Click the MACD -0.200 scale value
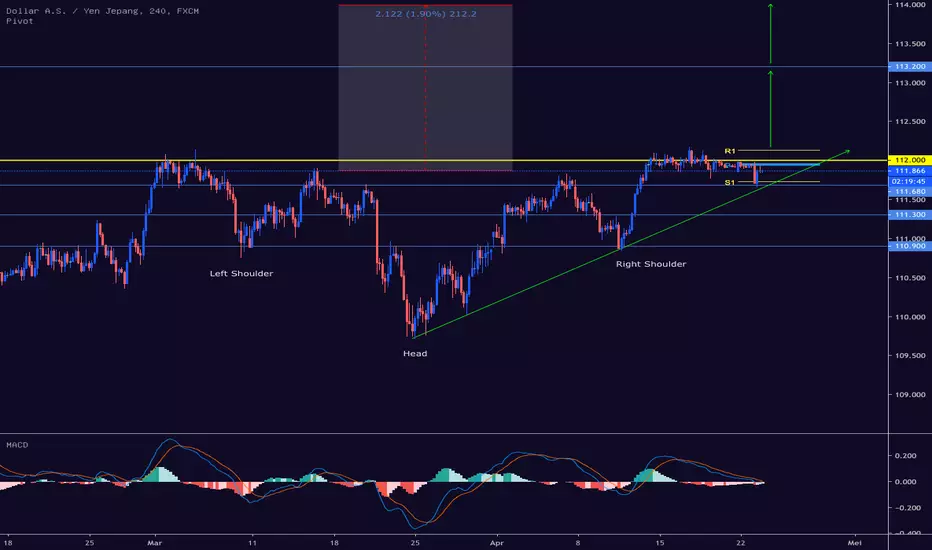This screenshot has width=932, height=550. point(906,508)
